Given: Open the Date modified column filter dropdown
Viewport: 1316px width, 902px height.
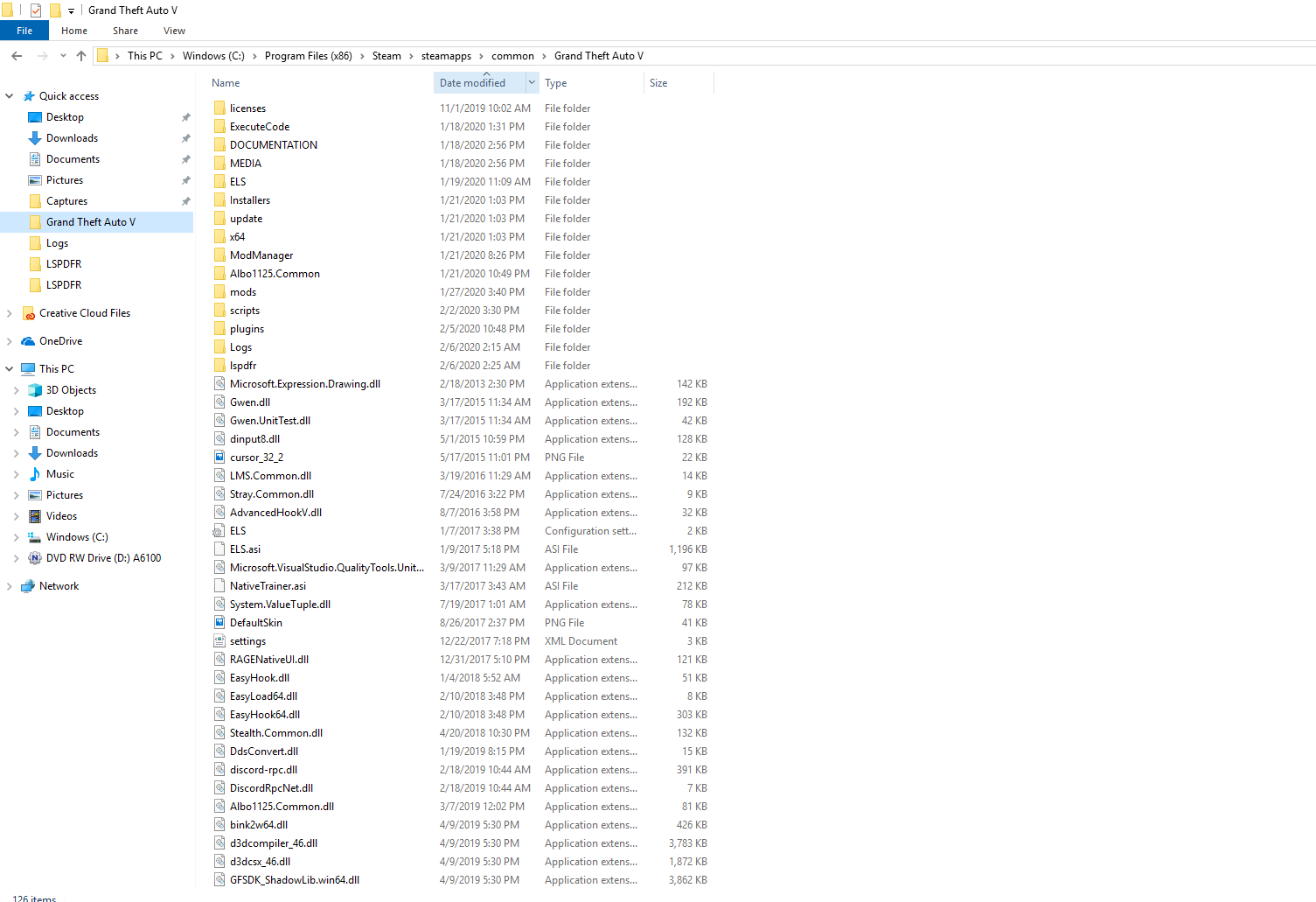Looking at the screenshot, I should (x=532, y=83).
